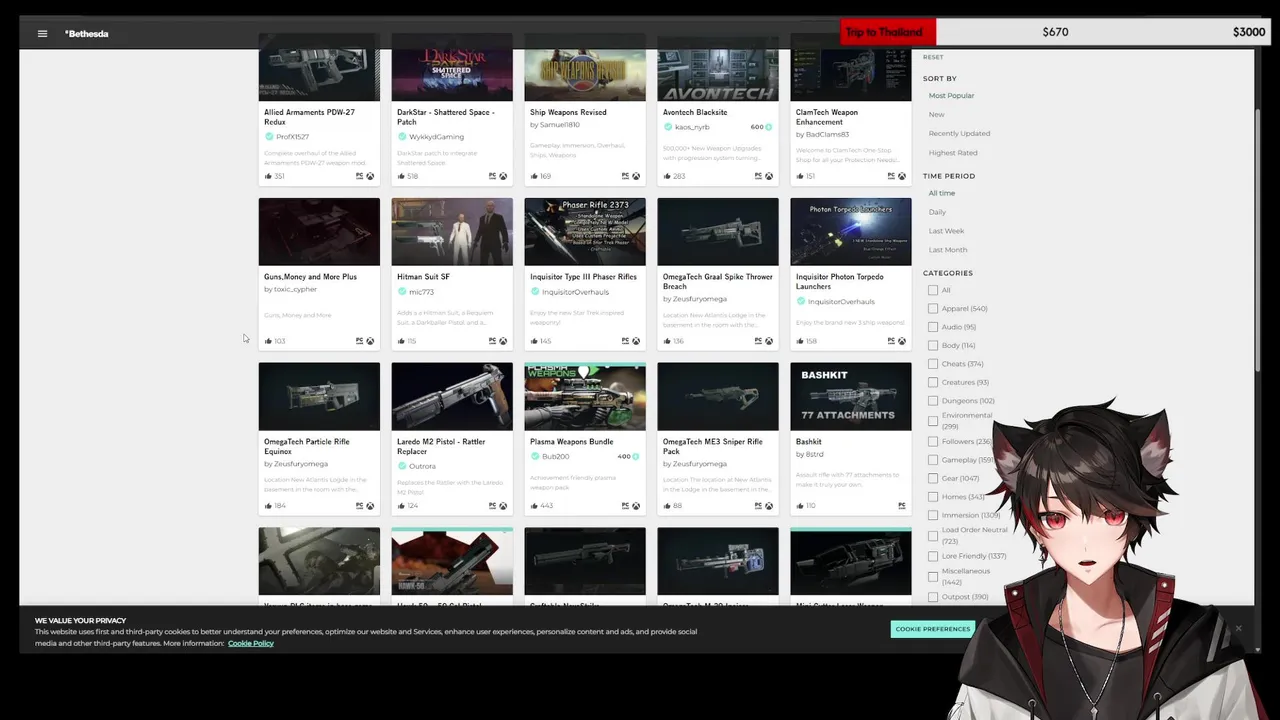
Task: Set the time period to Last Month
Action: (948, 250)
